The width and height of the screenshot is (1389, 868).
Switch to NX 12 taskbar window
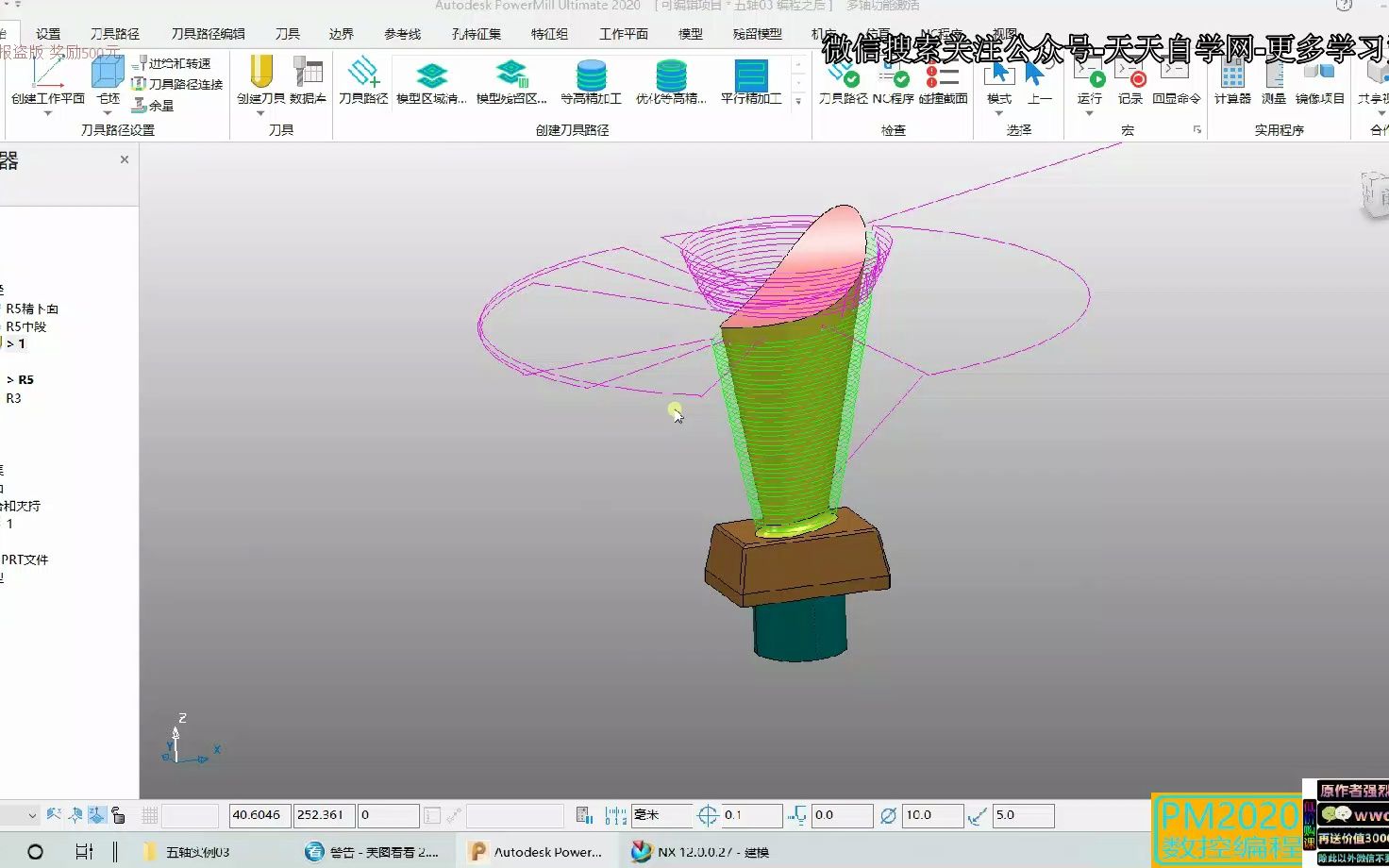700,852
